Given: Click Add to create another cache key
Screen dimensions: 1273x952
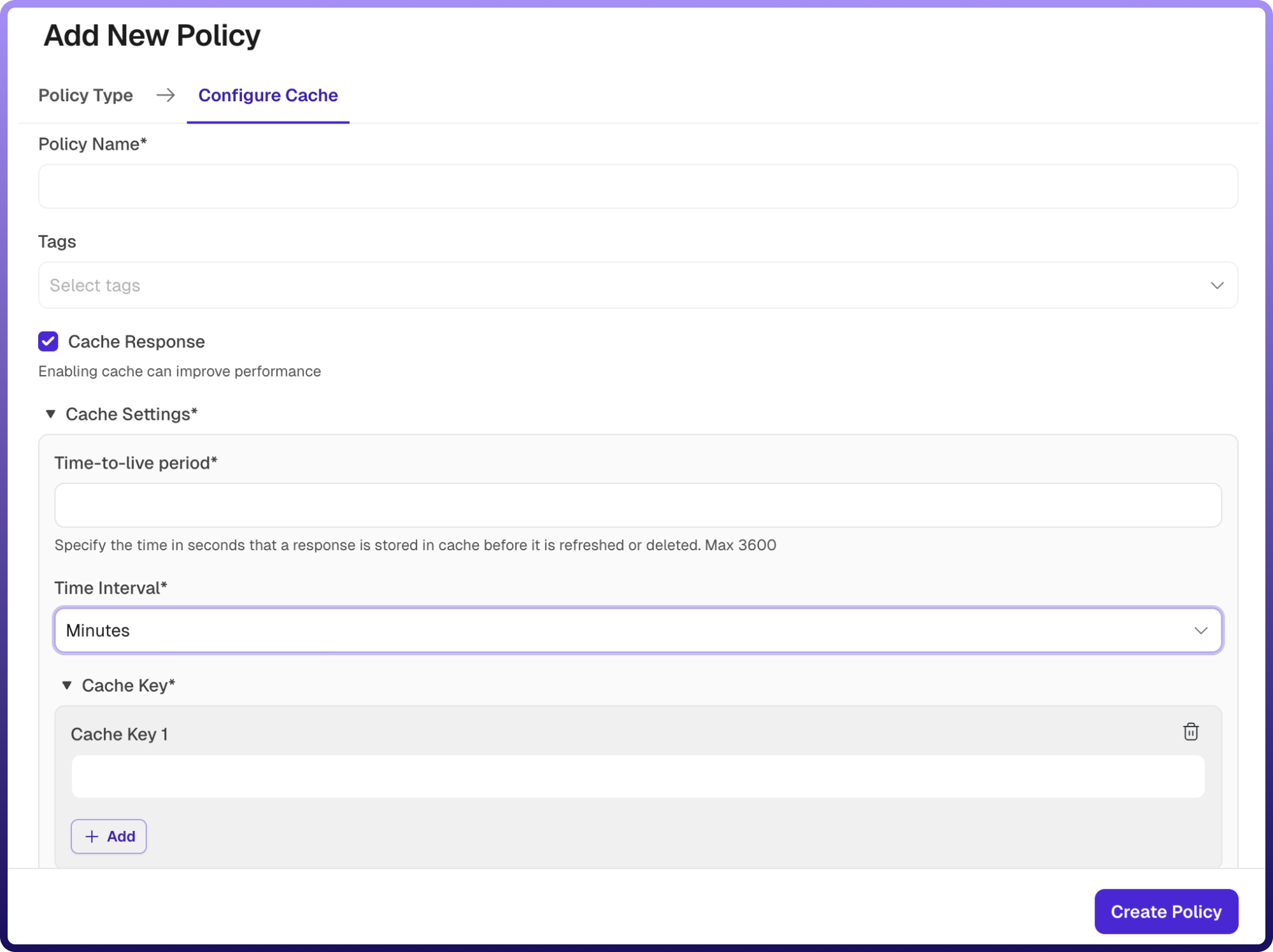Looking at the screenshot, I should (x=108, y=836).
